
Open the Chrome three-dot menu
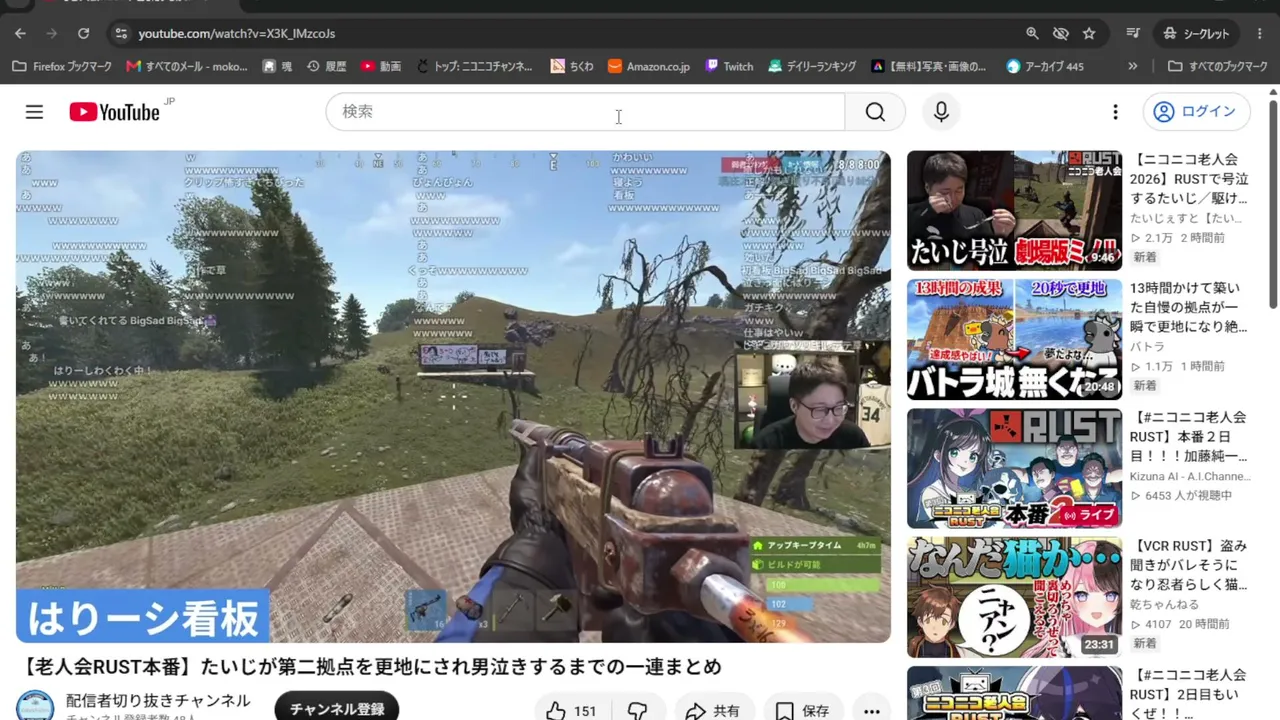pos(1260,34)
